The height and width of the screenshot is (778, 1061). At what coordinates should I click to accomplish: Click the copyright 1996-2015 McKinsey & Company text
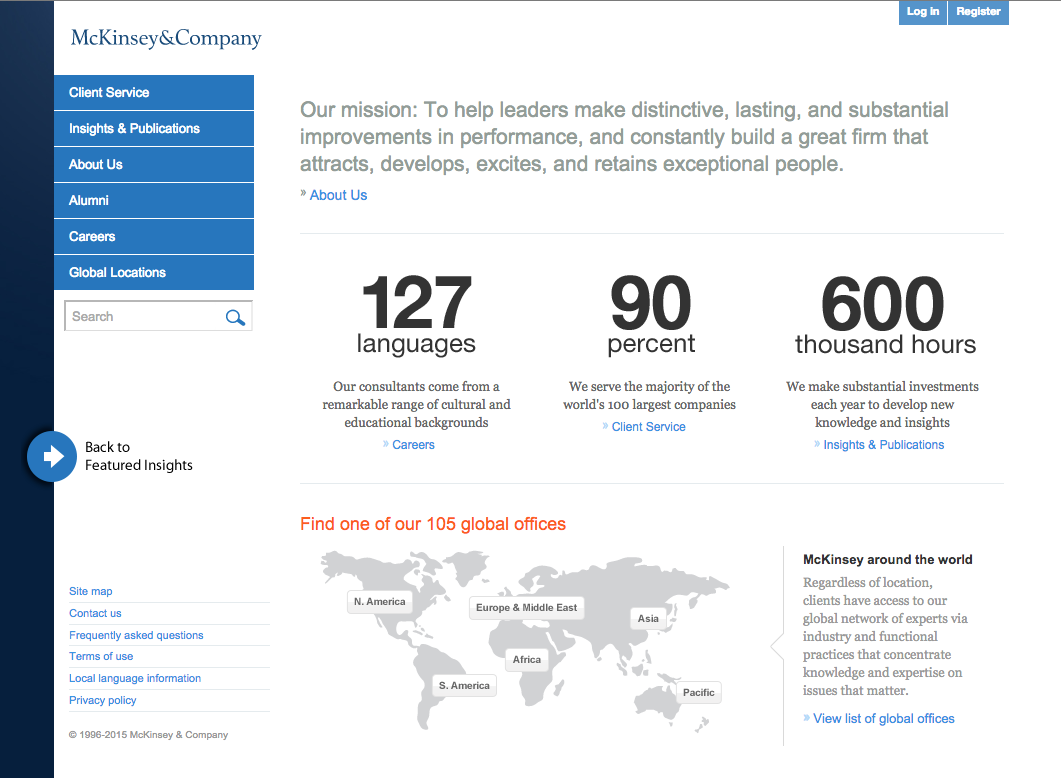(x=148, y=735)
